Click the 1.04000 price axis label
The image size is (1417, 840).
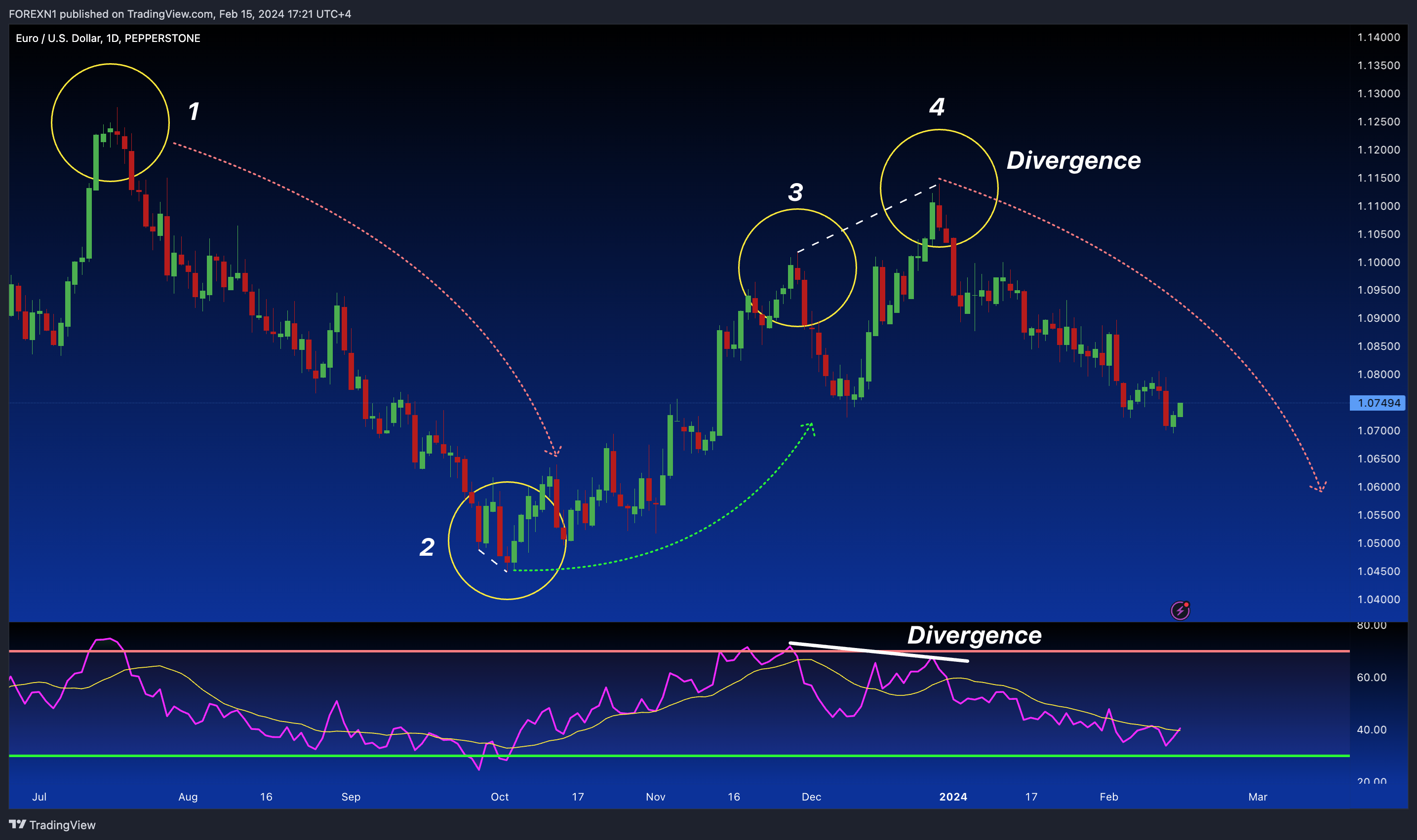pos(1378,599)
